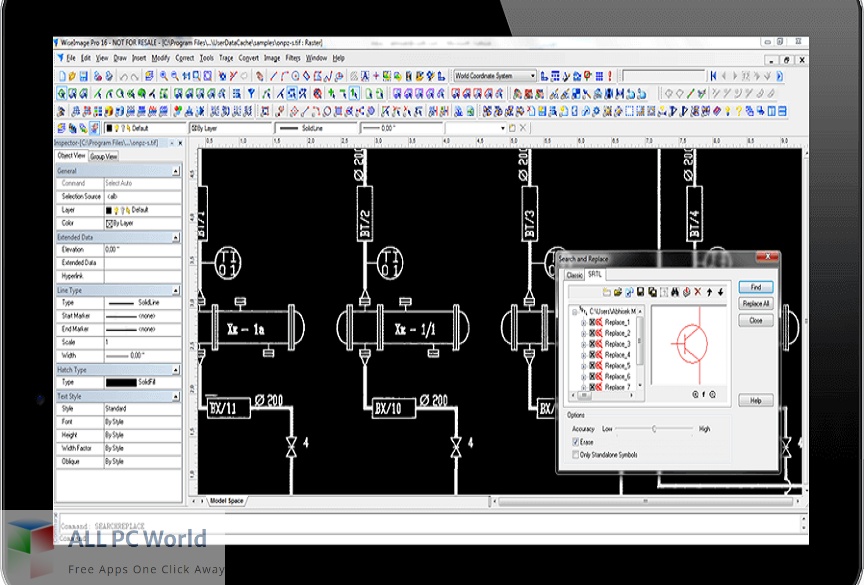
Task: Click zoom-out icon under symbol preview
Action: click(712, 394)
